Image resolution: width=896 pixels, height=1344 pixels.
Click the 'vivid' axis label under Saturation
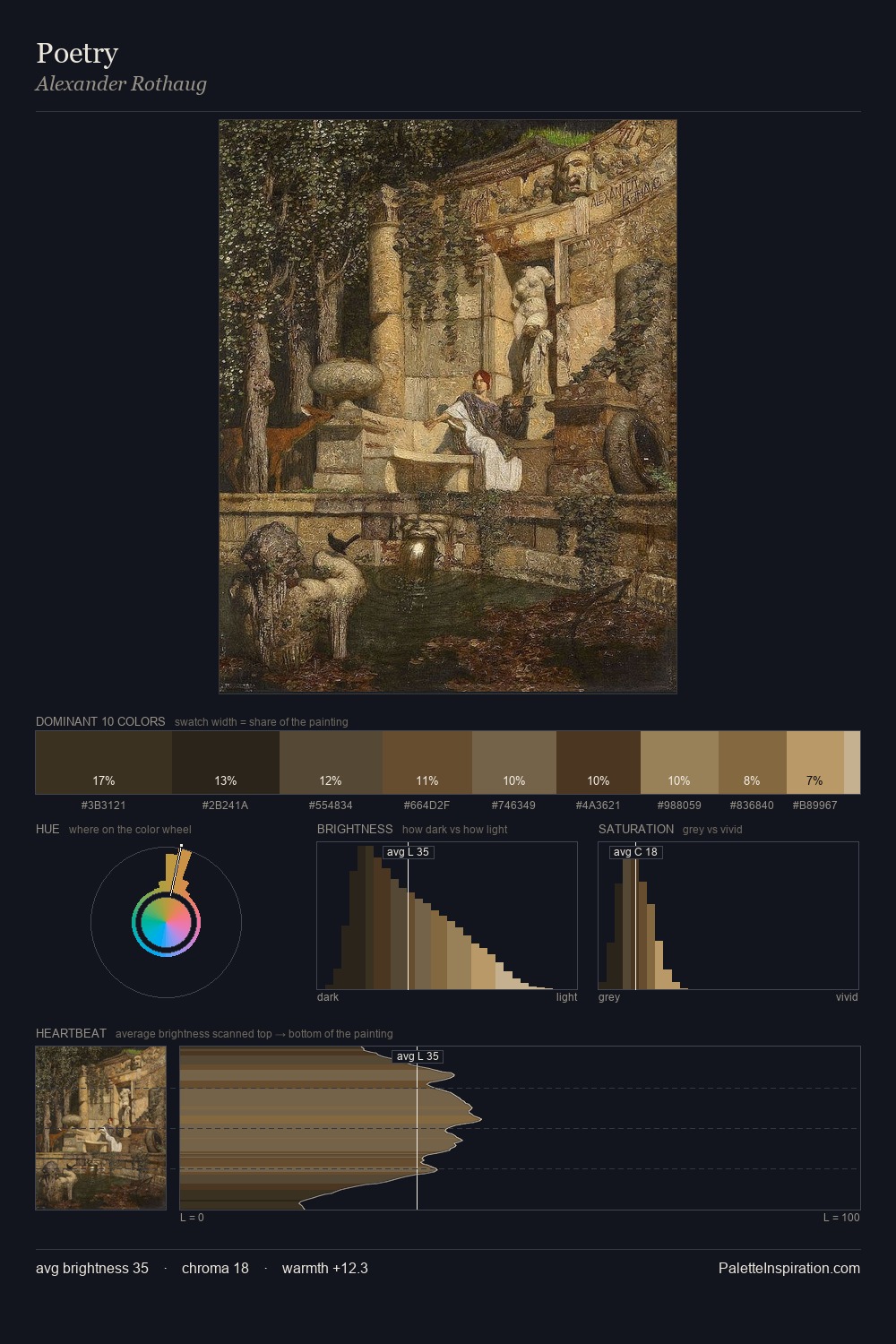(847, 997)
